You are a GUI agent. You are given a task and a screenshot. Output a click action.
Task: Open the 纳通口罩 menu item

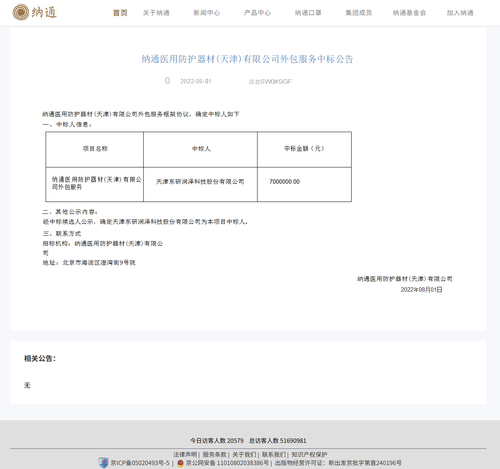point(308,13)
